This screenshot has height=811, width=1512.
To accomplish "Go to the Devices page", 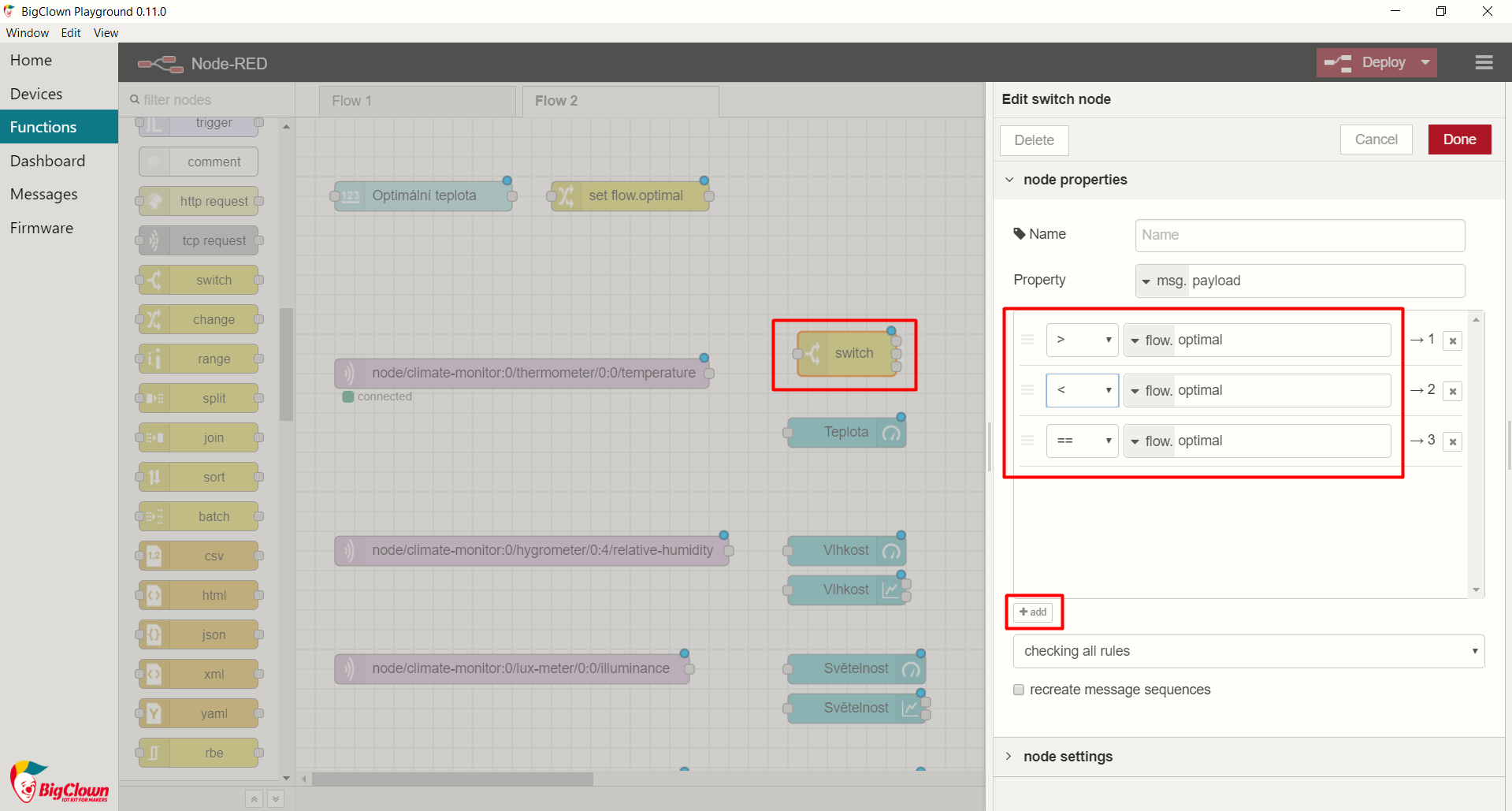I will click(x=59, y=94).
